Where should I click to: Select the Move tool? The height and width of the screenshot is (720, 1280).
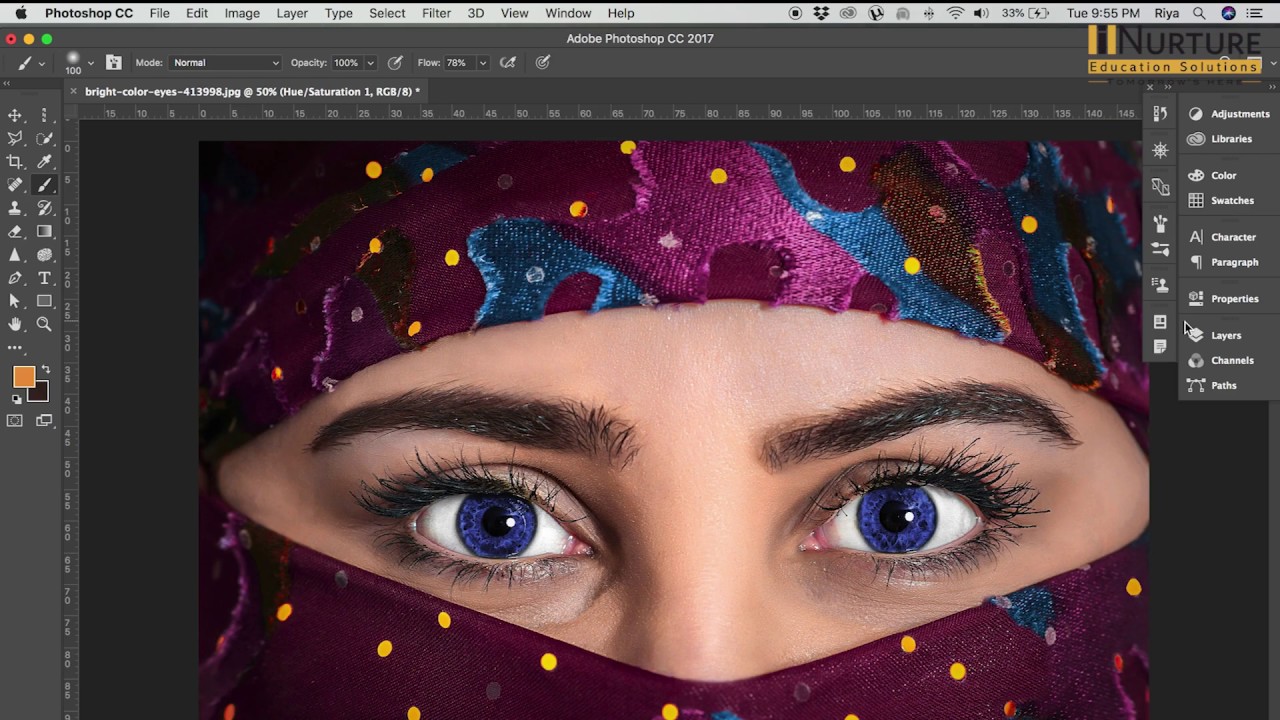click(x=15, y=116)
